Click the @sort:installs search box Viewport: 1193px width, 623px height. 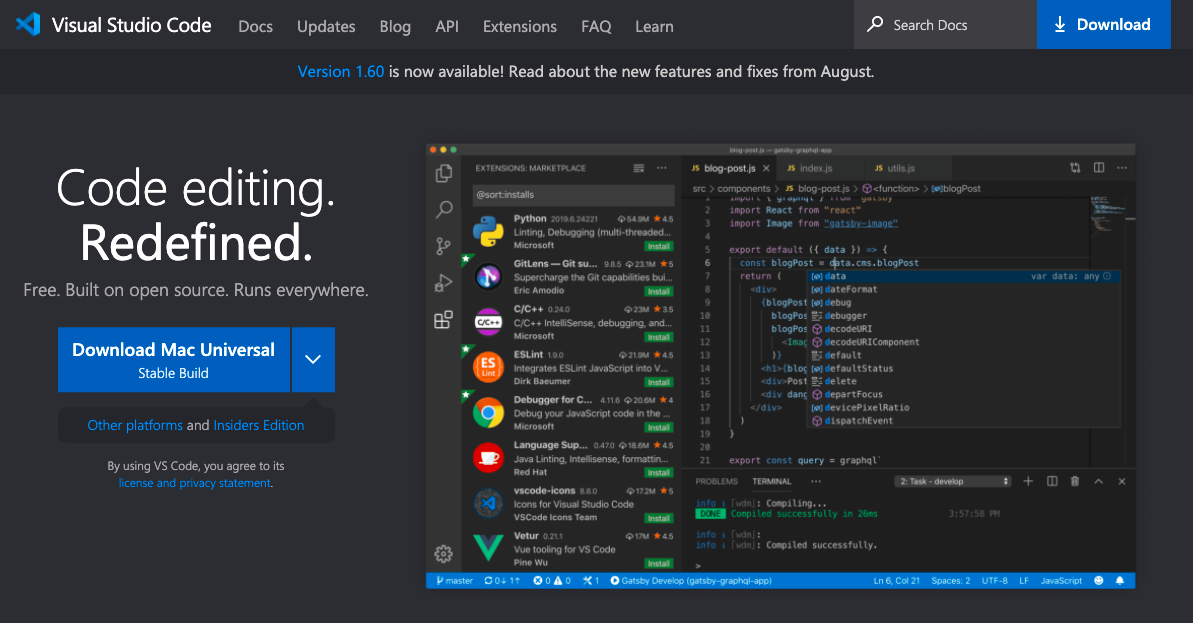pyautogui.click(x=573, y=195)
